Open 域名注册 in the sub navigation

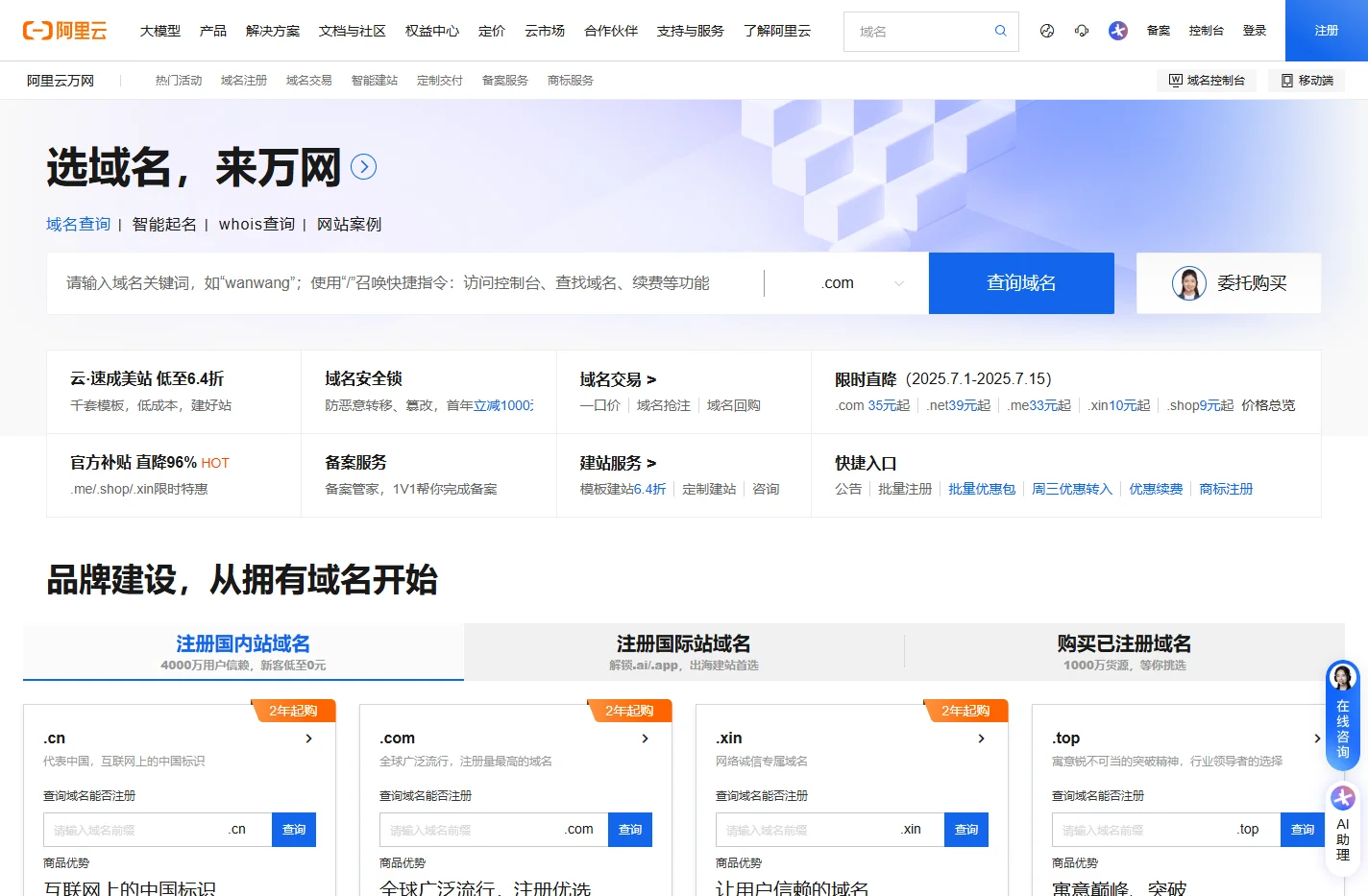[x=244, y=81]
